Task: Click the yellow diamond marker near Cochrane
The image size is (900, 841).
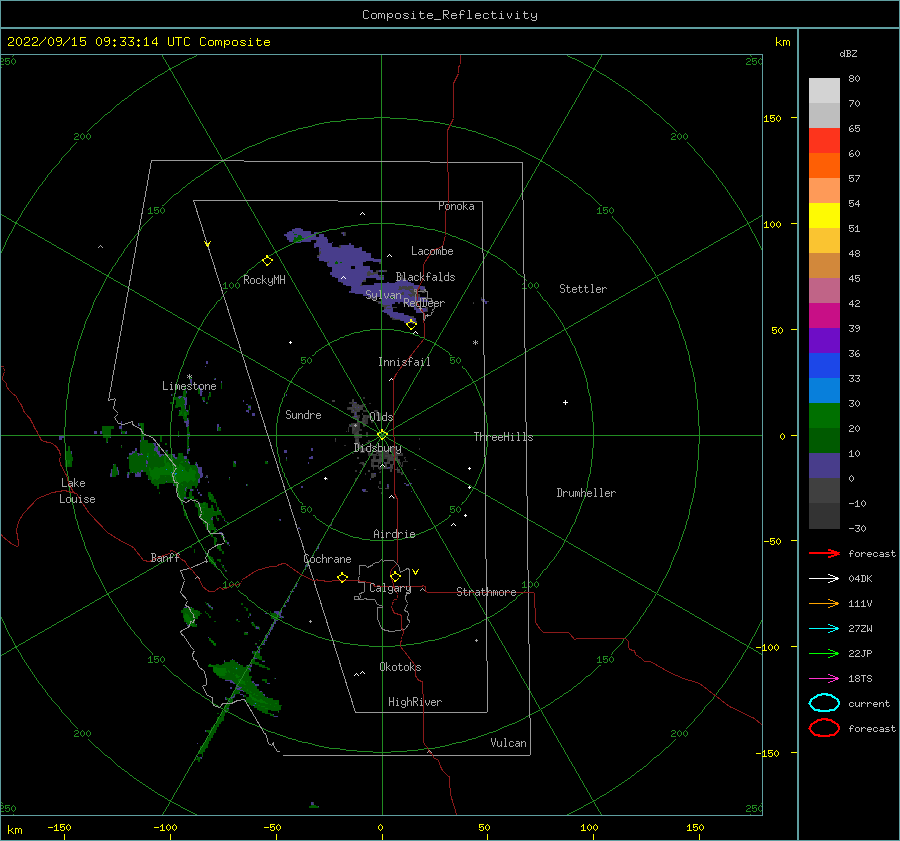Action: (x=342, y=577)
